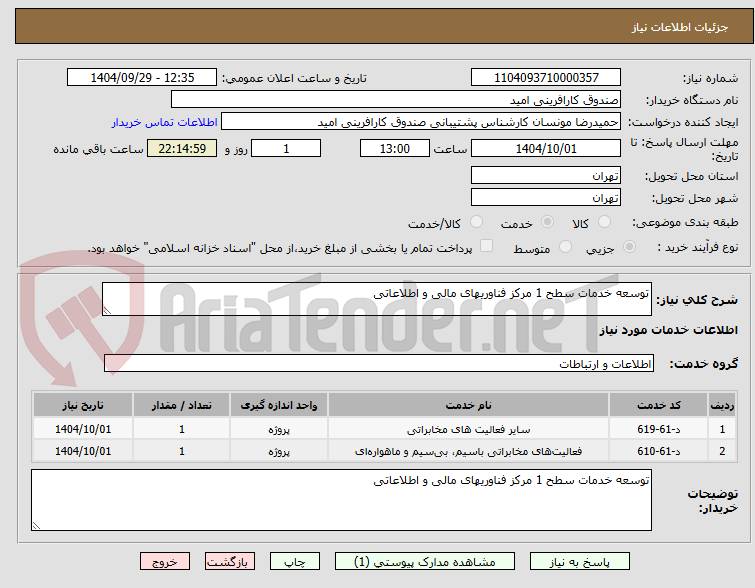Click quantity 1 in row 2

point(182,451)
